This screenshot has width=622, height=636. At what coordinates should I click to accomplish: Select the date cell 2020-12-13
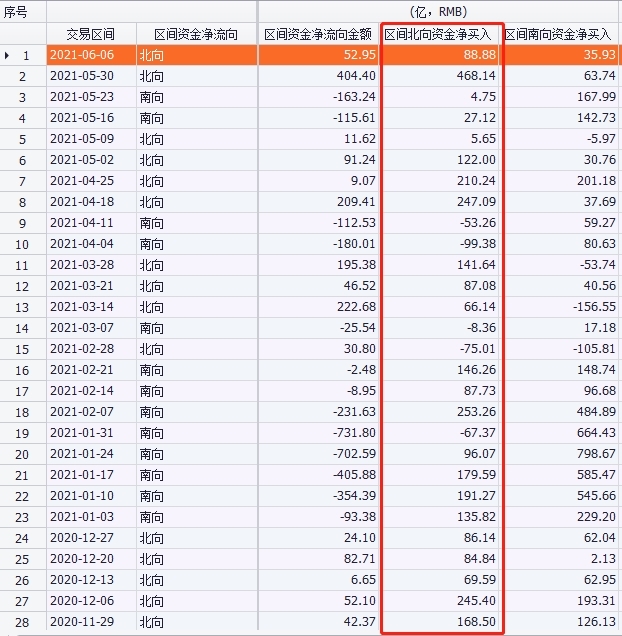(91, 580)
